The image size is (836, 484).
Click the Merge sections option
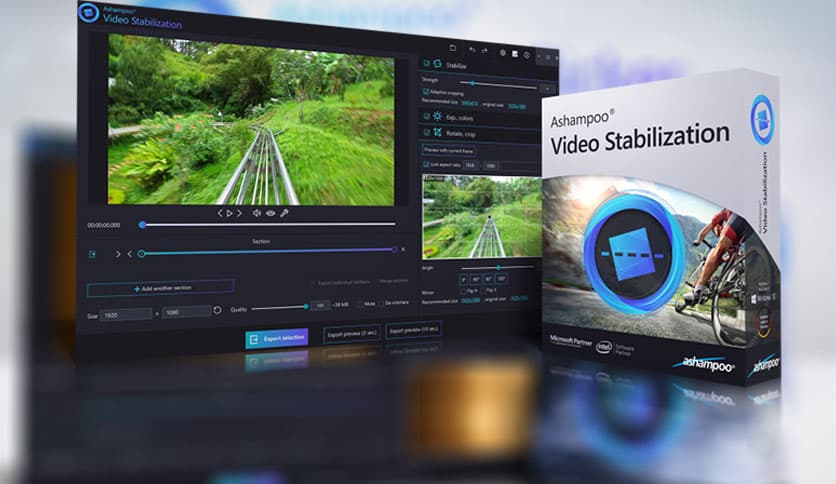coord(393,281)
